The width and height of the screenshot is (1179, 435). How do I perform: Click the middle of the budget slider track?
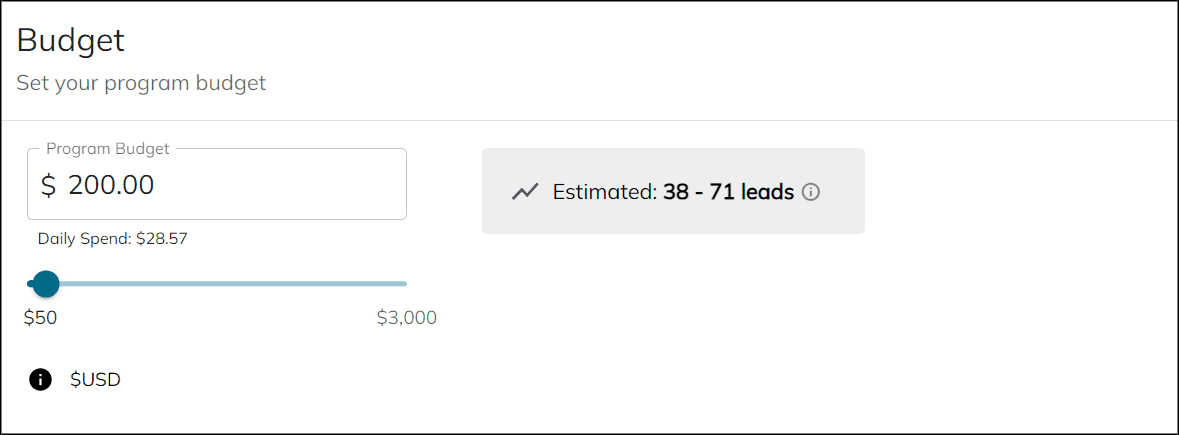(x=217, y=284)
